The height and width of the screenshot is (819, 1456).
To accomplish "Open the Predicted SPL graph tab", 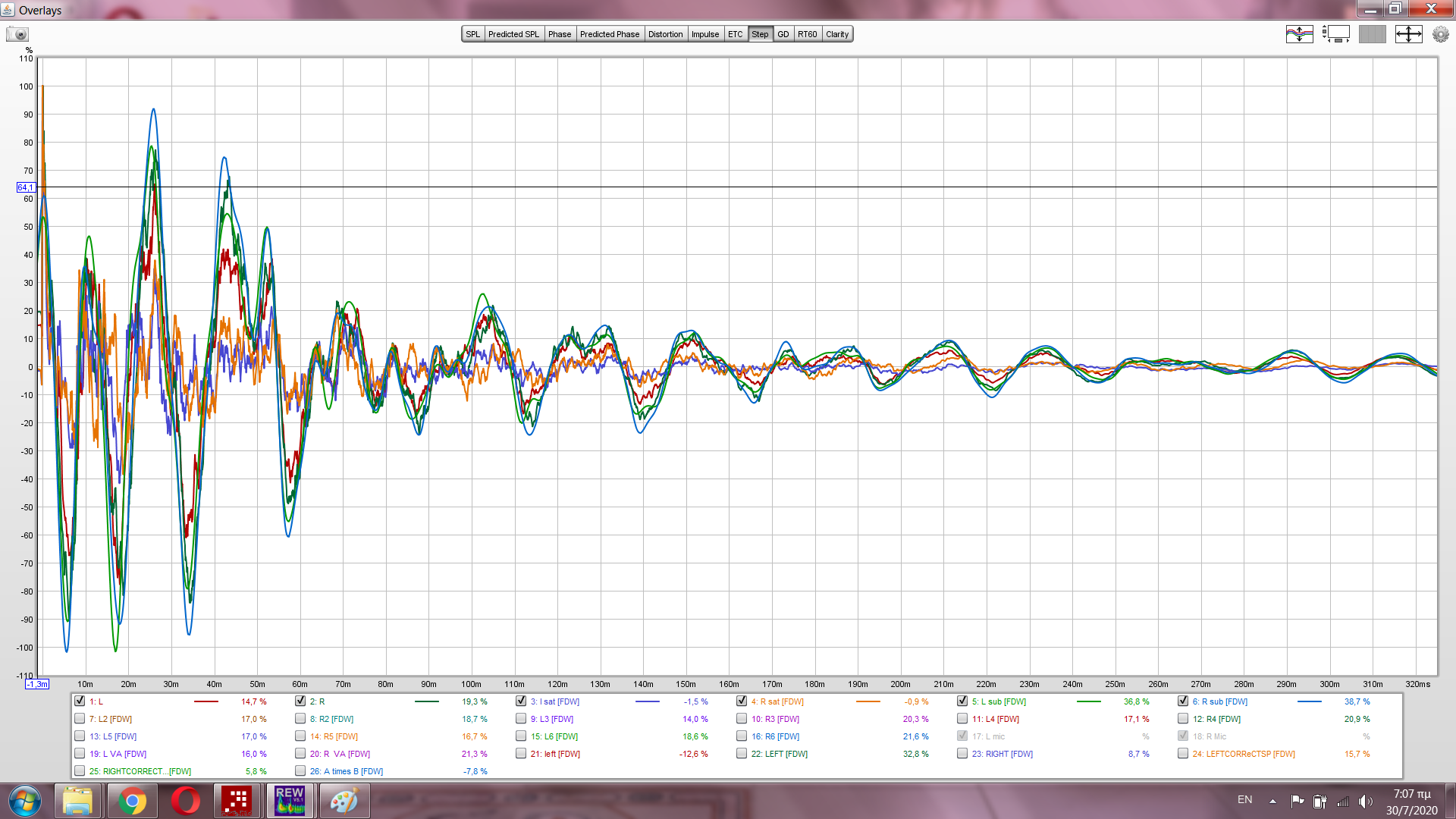I will pyautogui.click(x=513, y=34).
